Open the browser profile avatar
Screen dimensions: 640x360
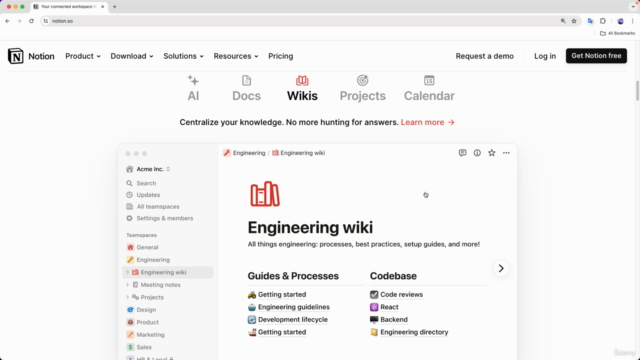(x=620, y=21)
